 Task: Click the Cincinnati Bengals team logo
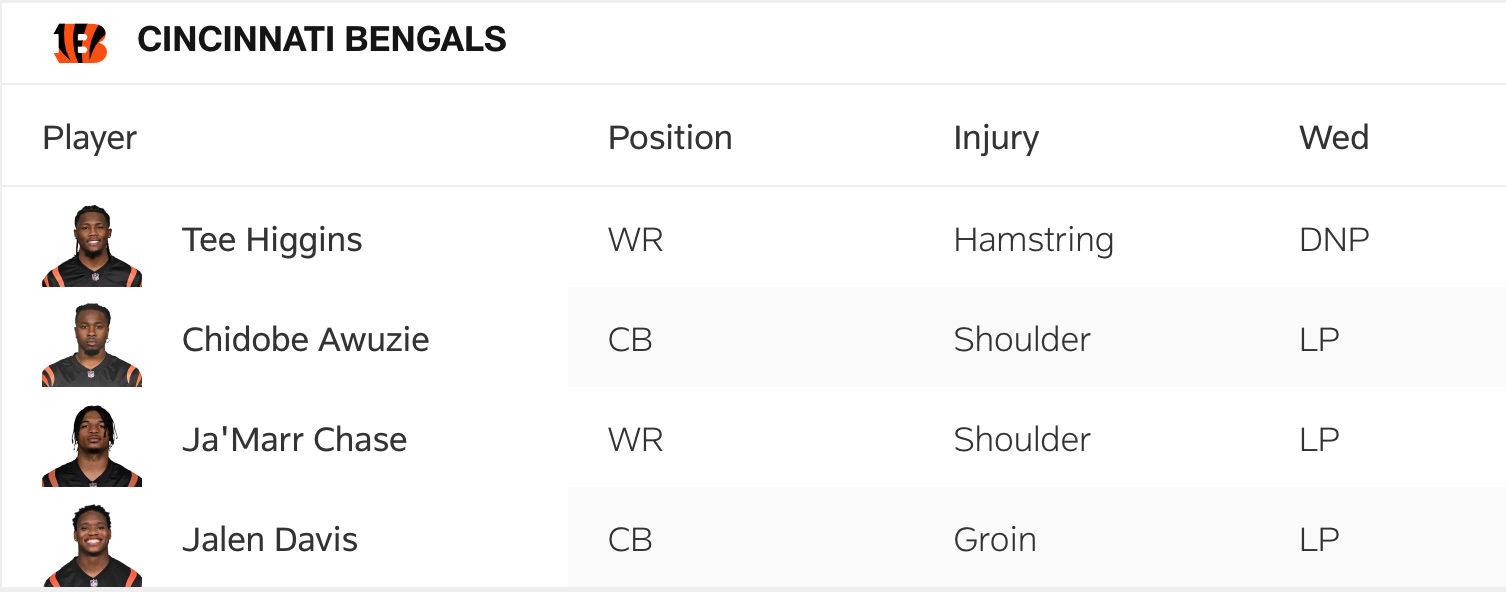(80, 42)
